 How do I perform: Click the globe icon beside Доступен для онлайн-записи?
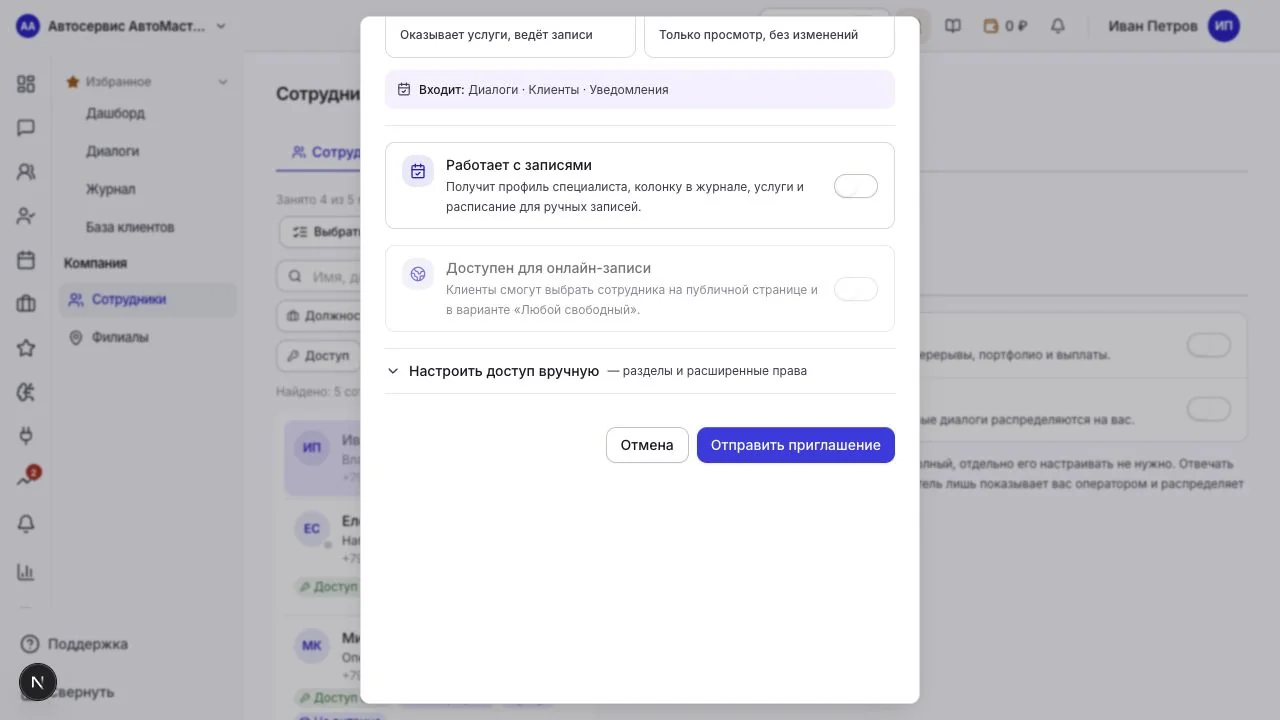point(418,274)
